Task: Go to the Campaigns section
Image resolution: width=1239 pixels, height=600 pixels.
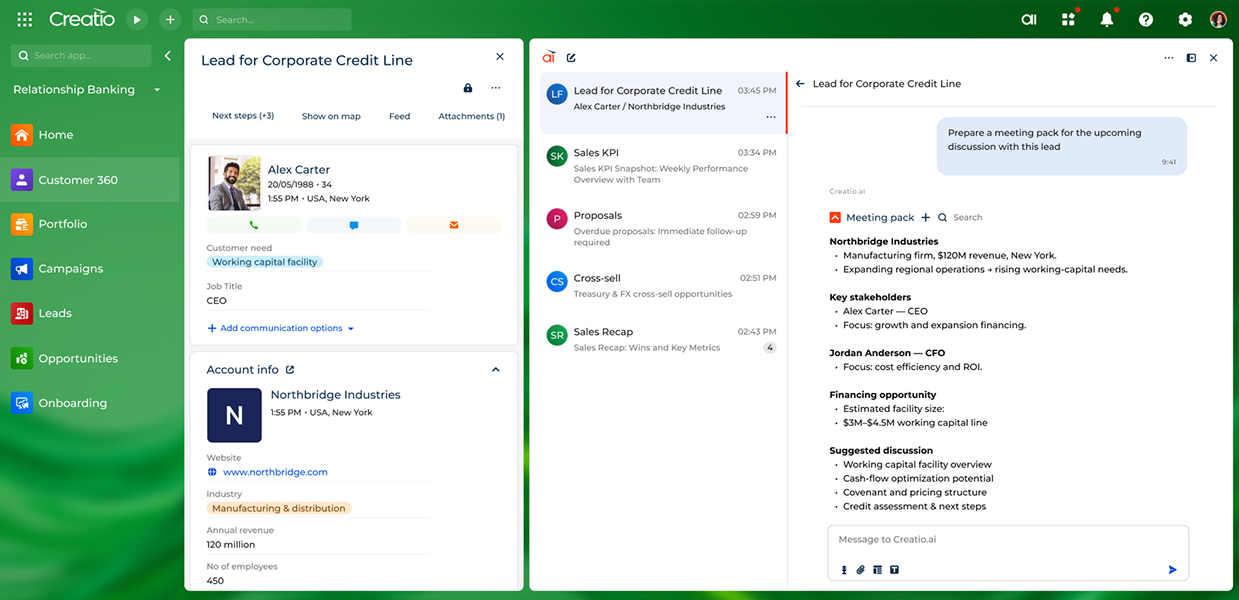Action: pos(90,269)
